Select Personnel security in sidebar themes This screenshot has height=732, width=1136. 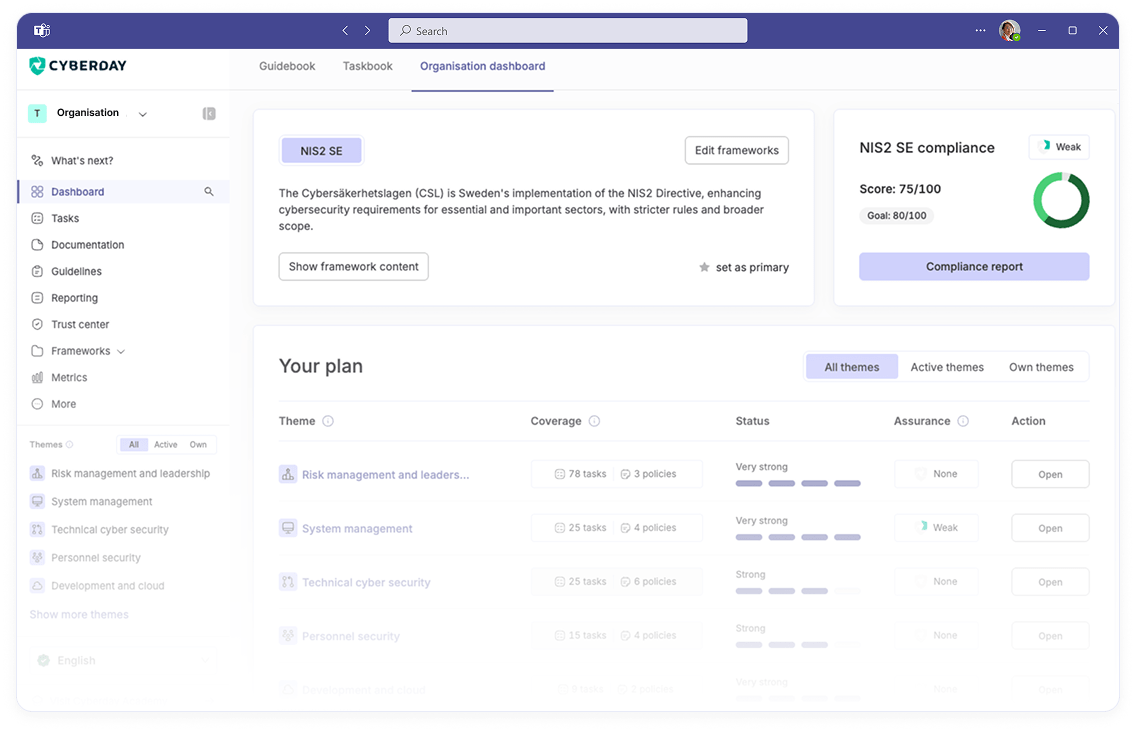point(96,557)
